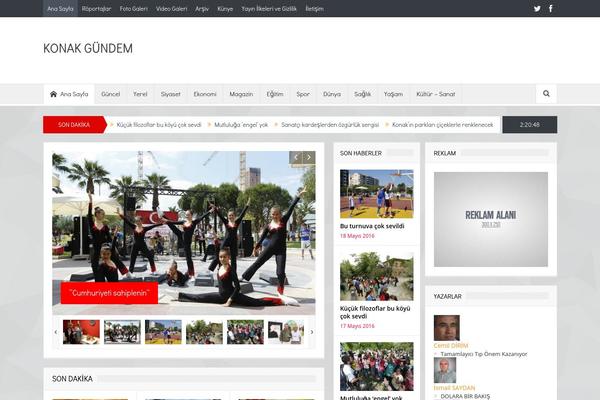Click the date 17 Mayıs 2016
The image size is (600, 400).
tap(357, 326)
